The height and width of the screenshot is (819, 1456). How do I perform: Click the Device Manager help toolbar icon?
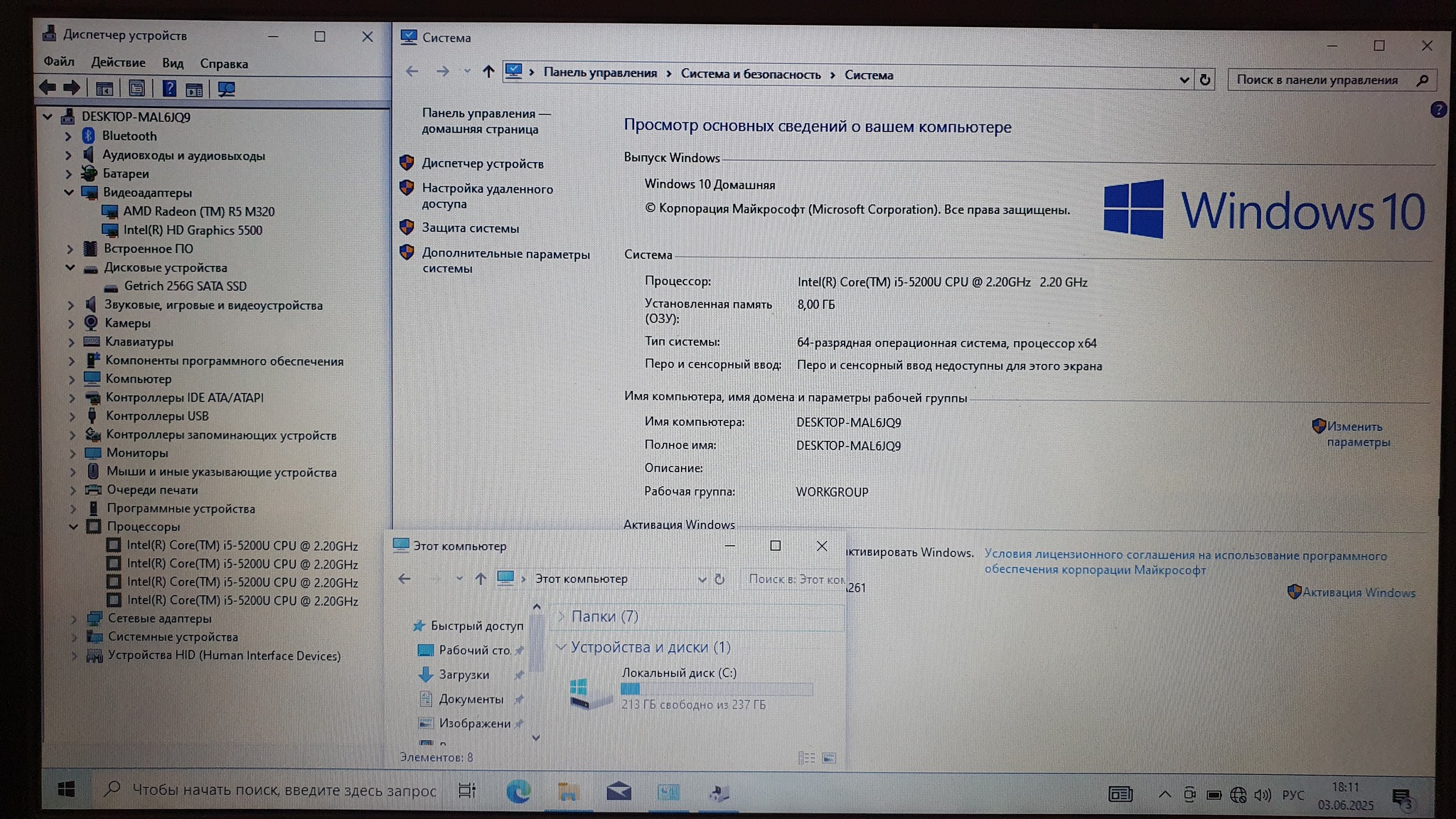click(x=168, y=88)
